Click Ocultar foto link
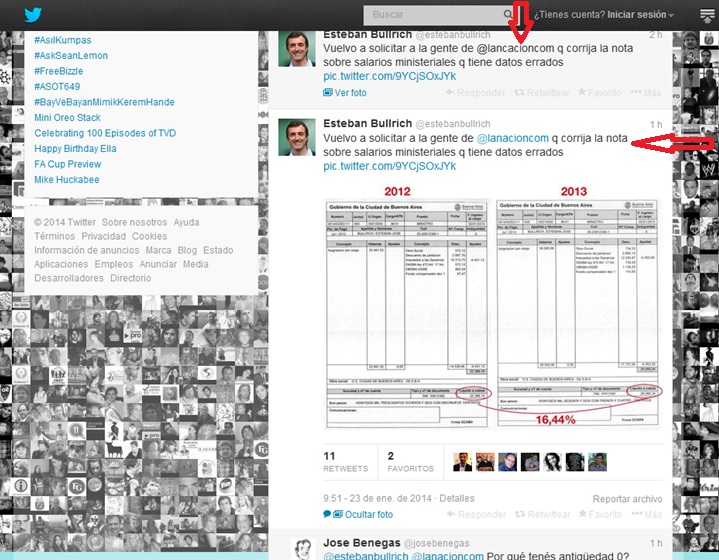This screenshot has width=719, height=560. pos(369,514)
